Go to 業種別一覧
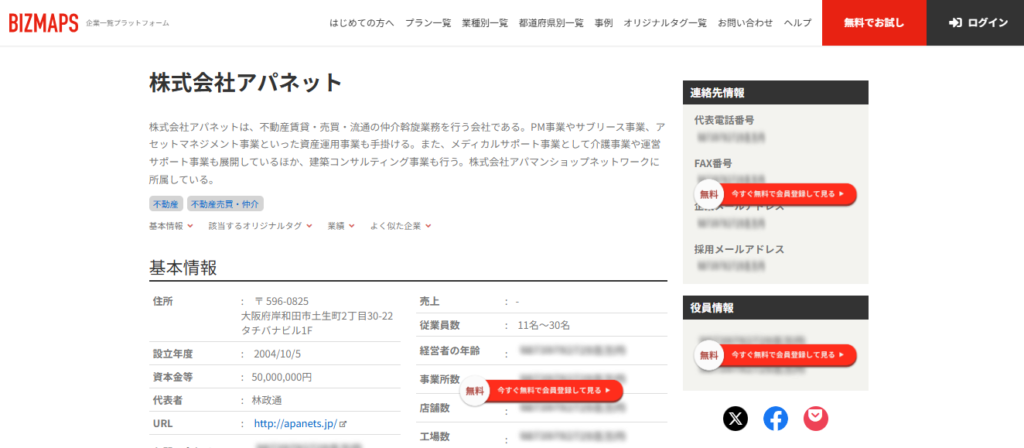Screen dimensions: 1024x448 (x=485, y=23)
